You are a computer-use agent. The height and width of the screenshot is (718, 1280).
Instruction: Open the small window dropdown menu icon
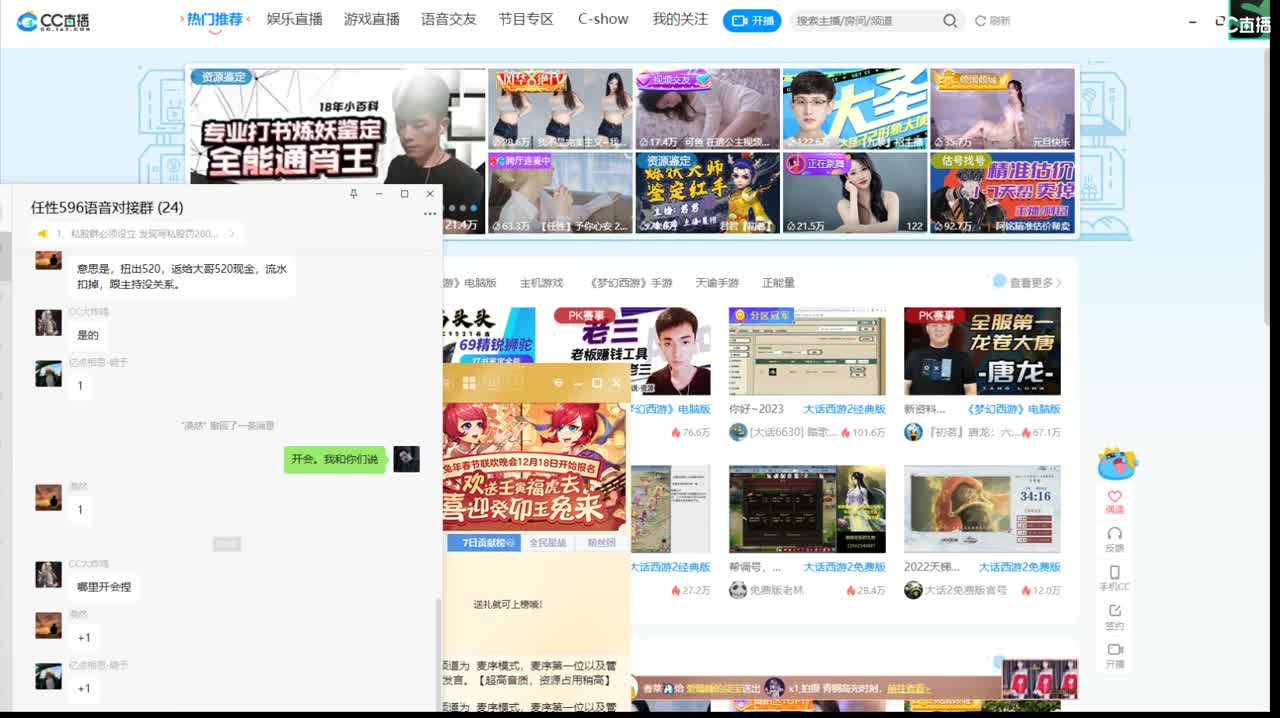click(x=559, y=383)
